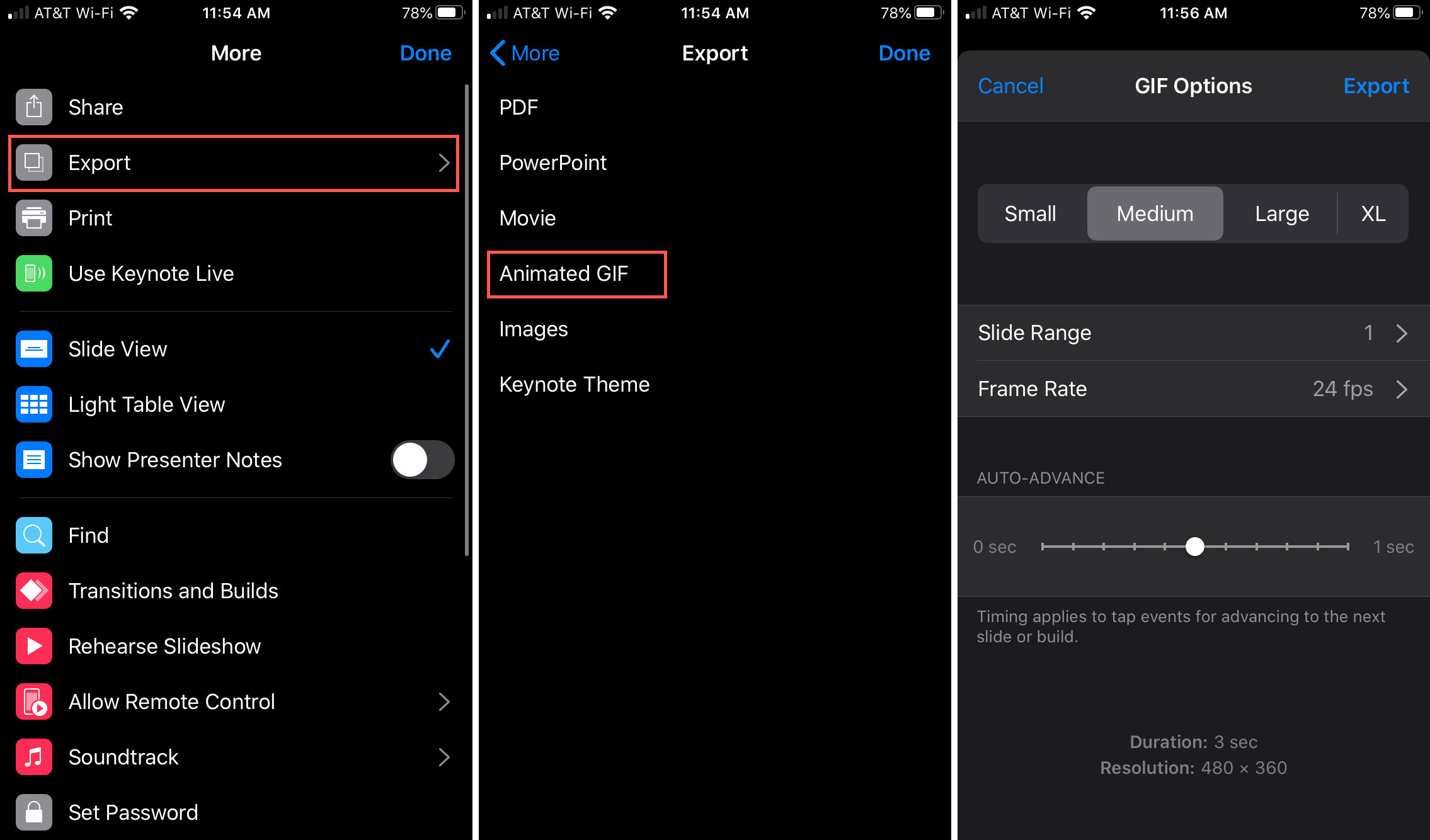
Task: Click the Find icon in menu
Action: [x=33, y=535]
